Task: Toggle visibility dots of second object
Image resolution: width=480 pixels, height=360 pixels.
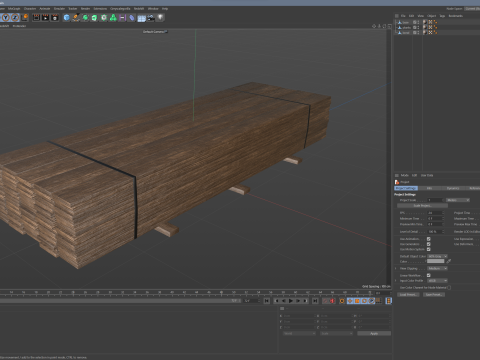Action: pos(418,27)
